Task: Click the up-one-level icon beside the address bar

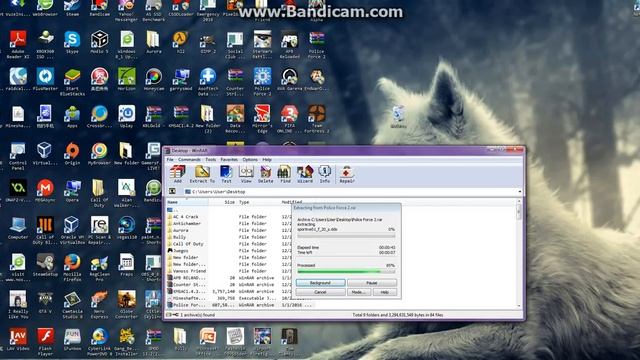Action: click(x=172, y=191)
